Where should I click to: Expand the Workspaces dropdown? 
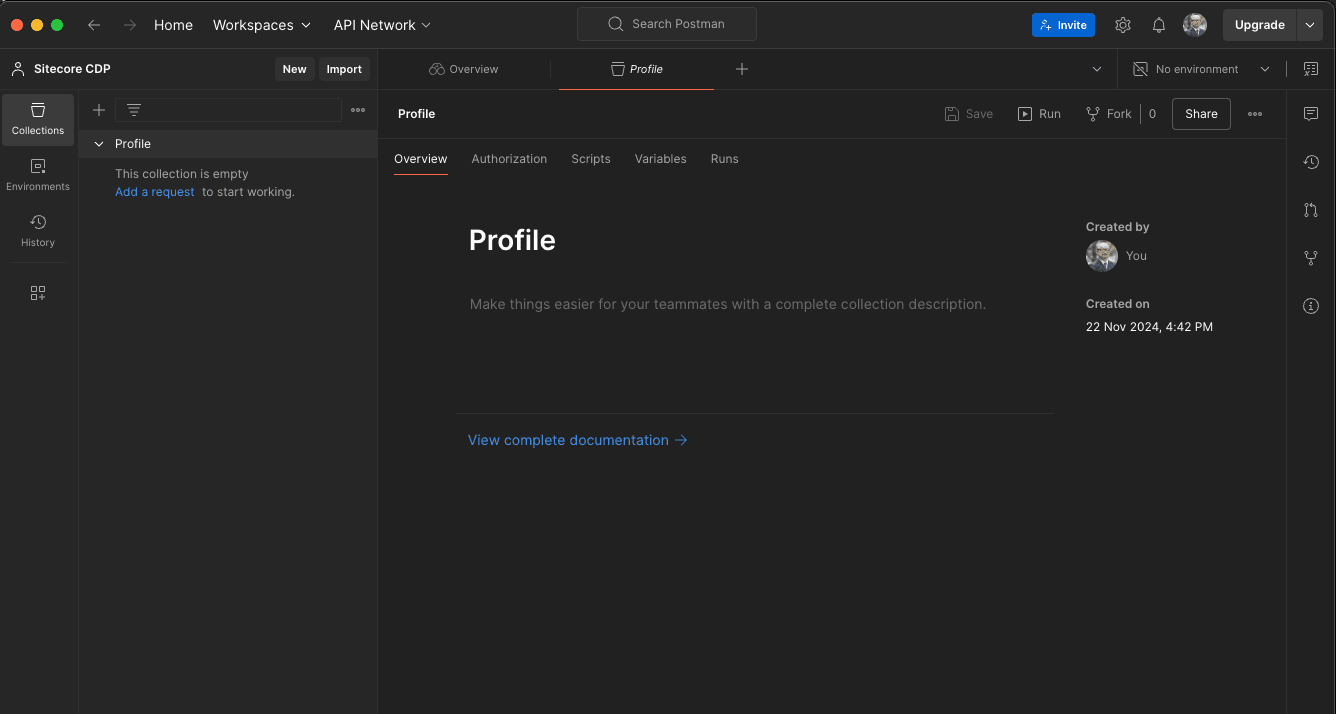(261, 25)
